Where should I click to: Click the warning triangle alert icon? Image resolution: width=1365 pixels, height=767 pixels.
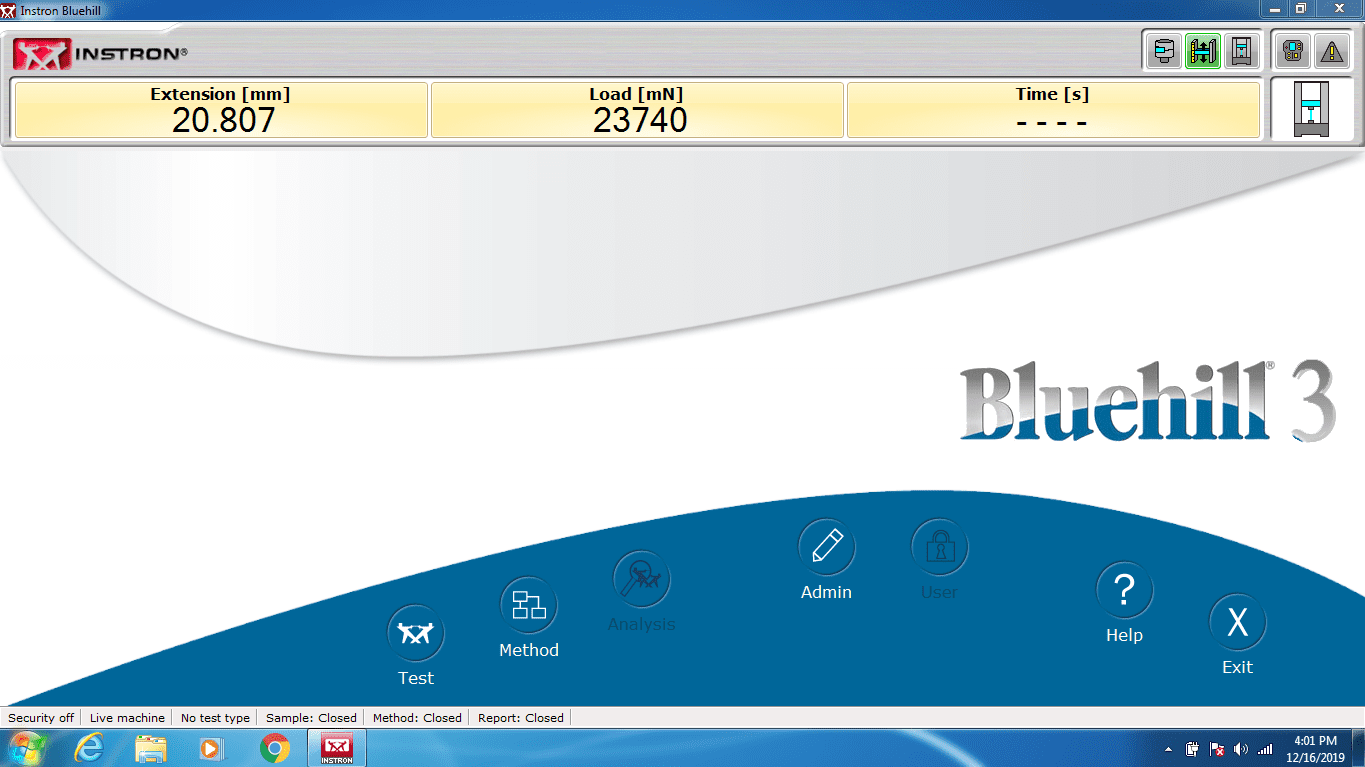pos(1331,51)
